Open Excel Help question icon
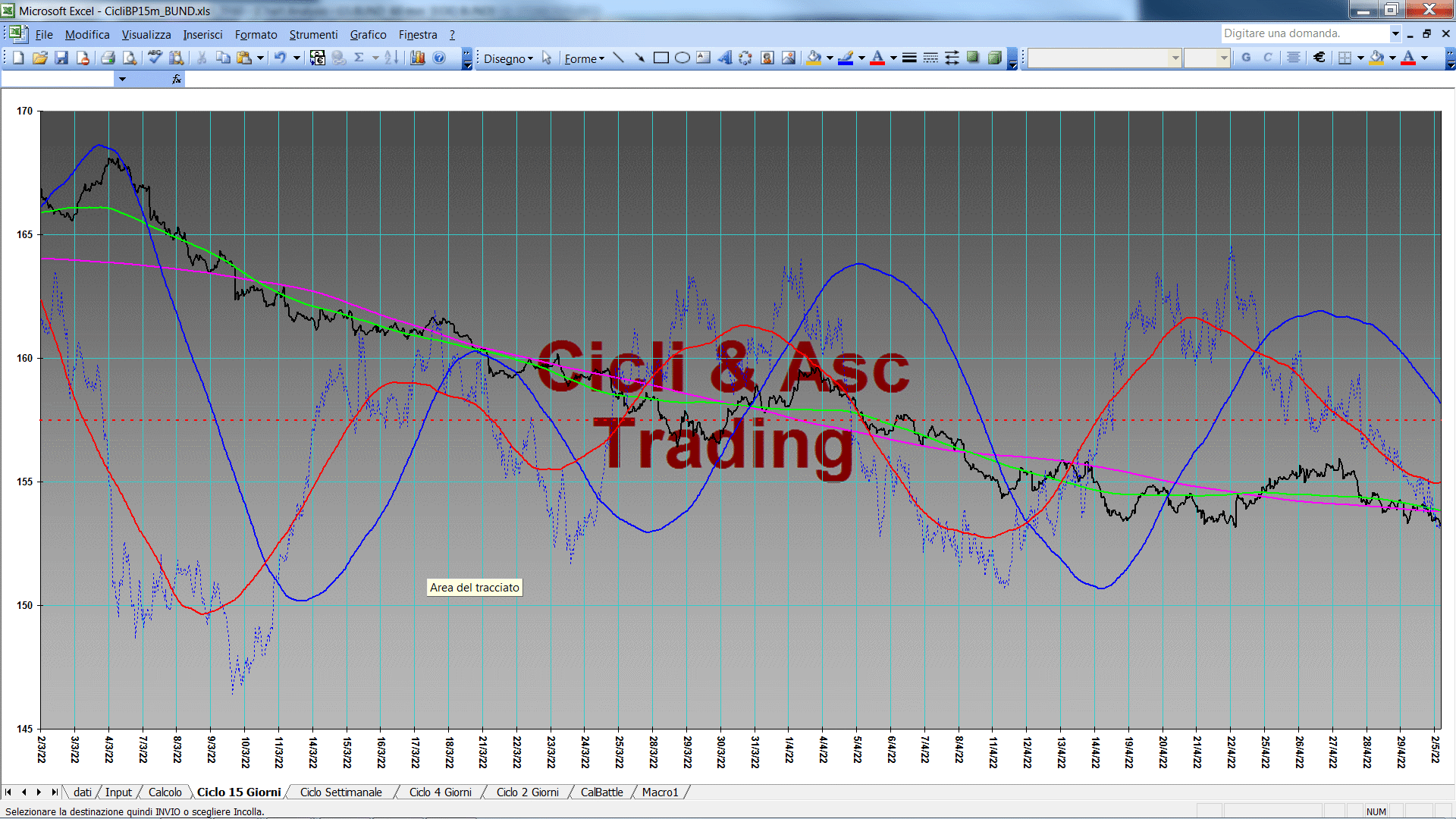1456x819 pixels. click(439, 58)
